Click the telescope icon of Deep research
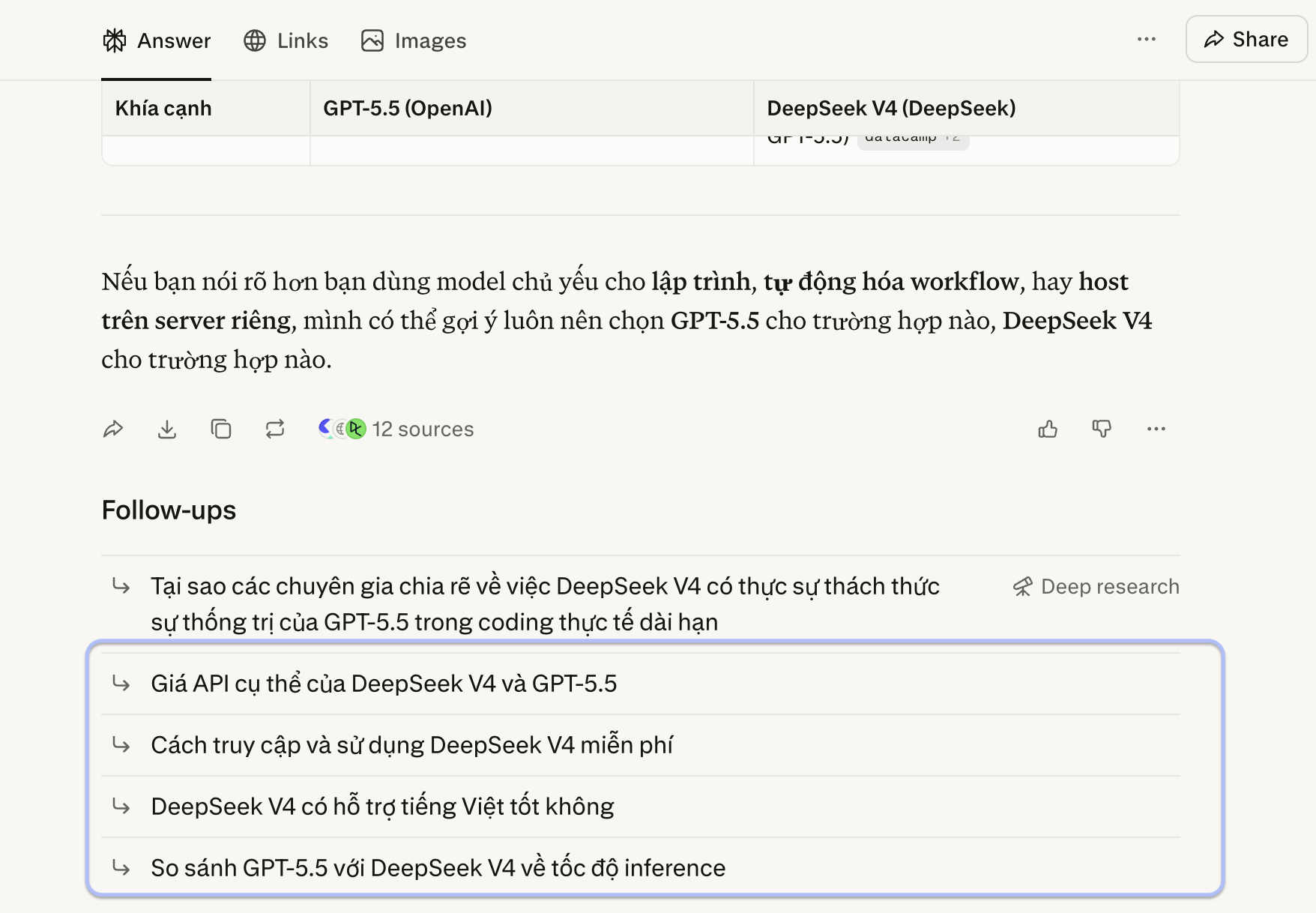Screen dimensions: 1316x913 point(1023,586)
